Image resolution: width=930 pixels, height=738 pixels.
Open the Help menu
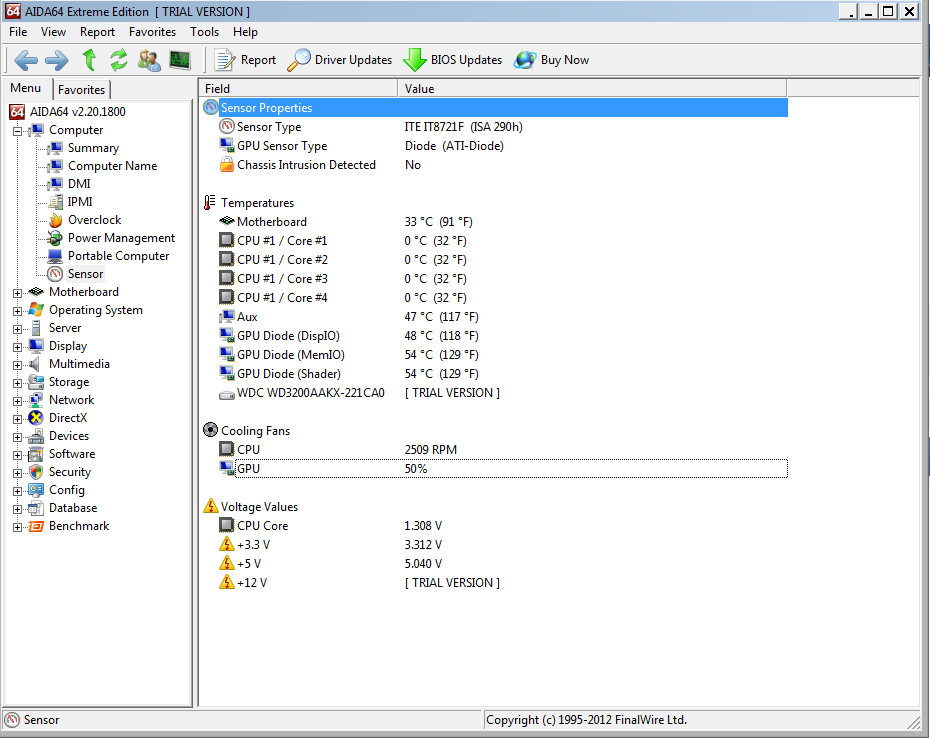tap(245, 32)
